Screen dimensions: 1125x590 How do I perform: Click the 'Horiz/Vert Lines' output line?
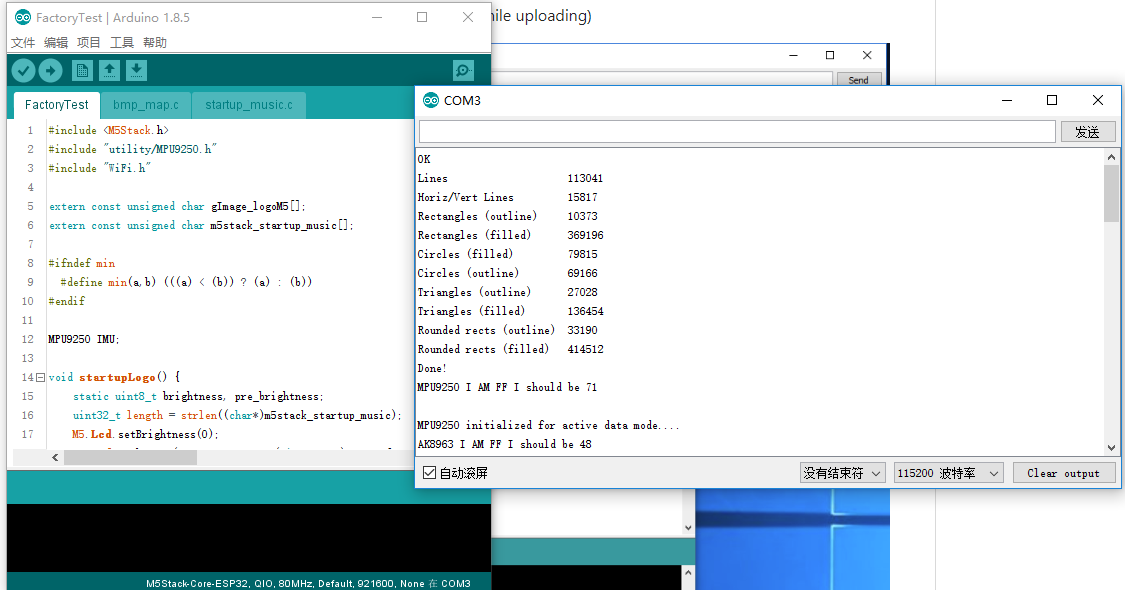click(x=507, y=197)
